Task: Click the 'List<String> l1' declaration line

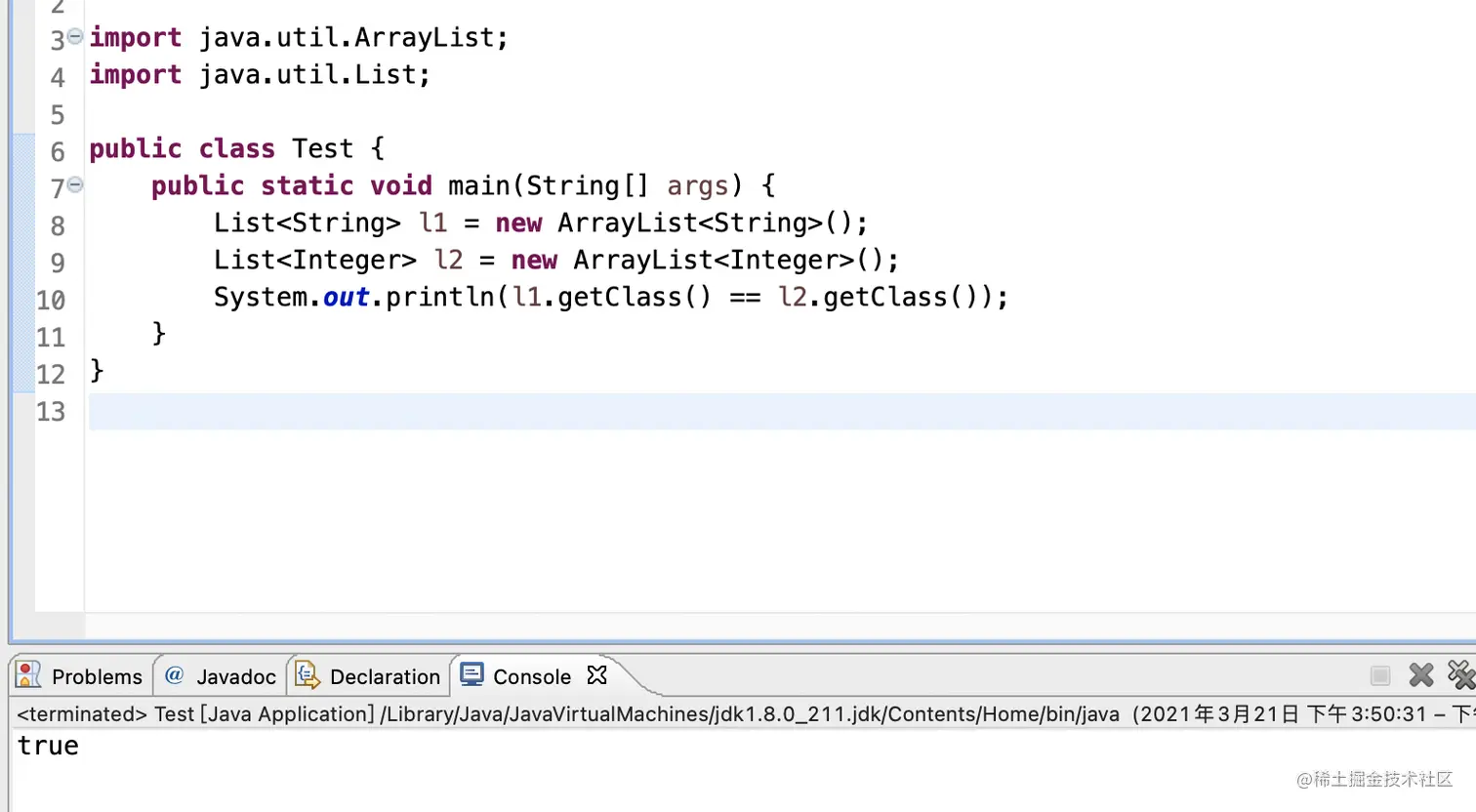Action: (x=541, y=223)
